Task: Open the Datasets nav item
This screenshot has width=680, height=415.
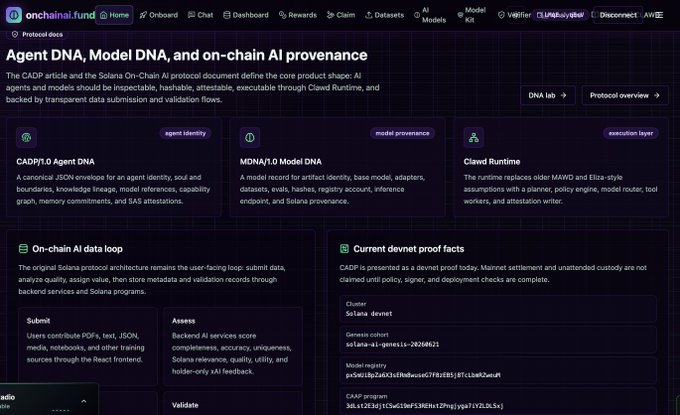Action: [384, 15]
